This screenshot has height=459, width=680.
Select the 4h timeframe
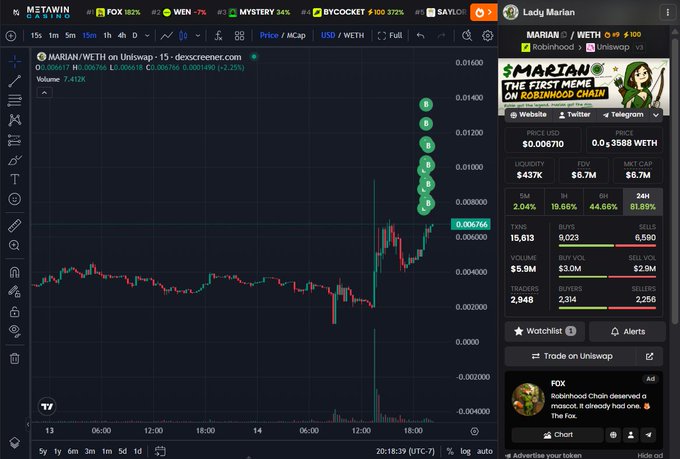coord(122,36)
